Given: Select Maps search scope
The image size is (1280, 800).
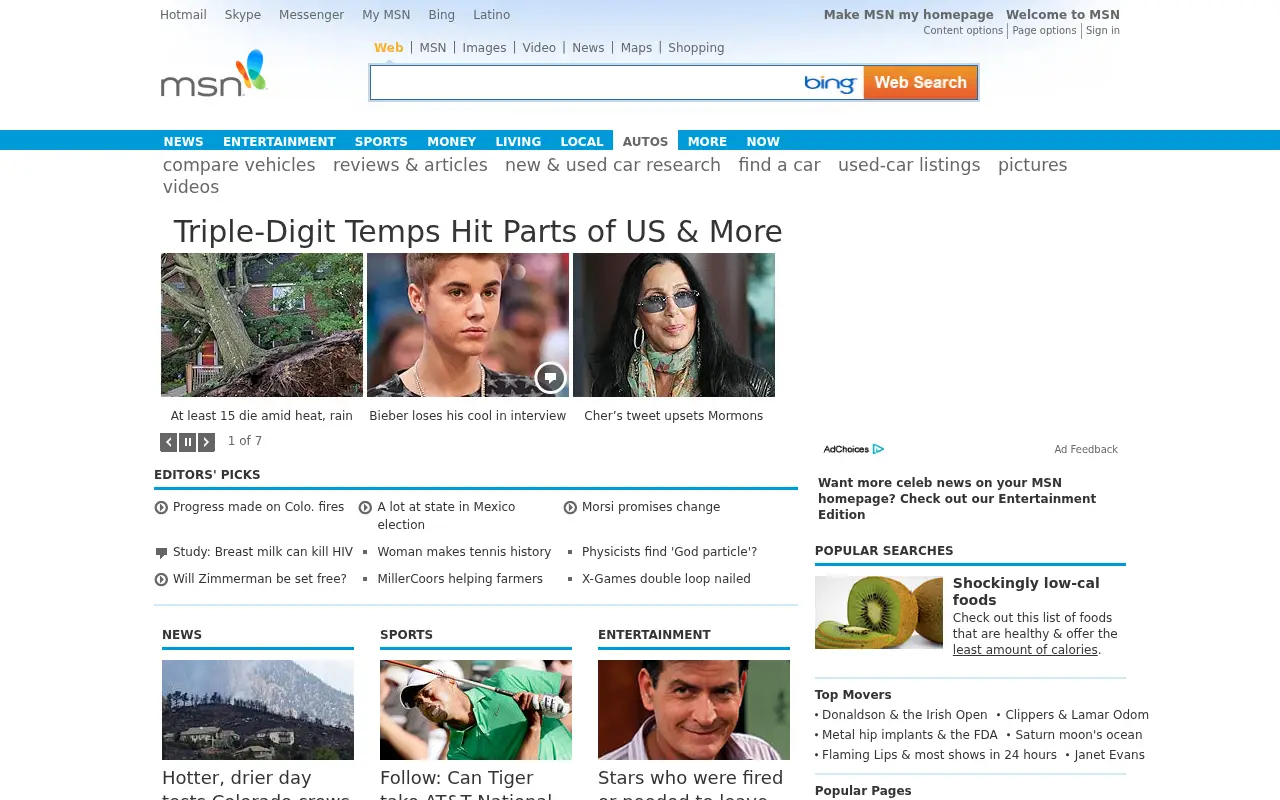Looking at the screenshot, I should point(636,48).
